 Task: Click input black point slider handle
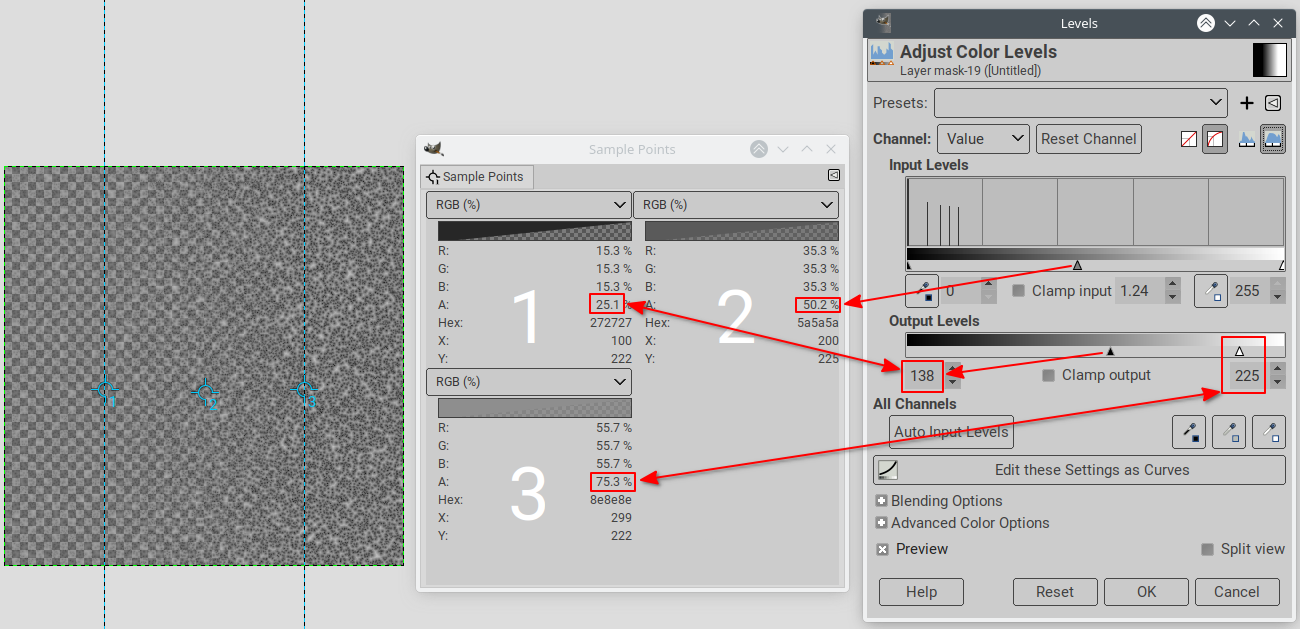coord(909,266)
